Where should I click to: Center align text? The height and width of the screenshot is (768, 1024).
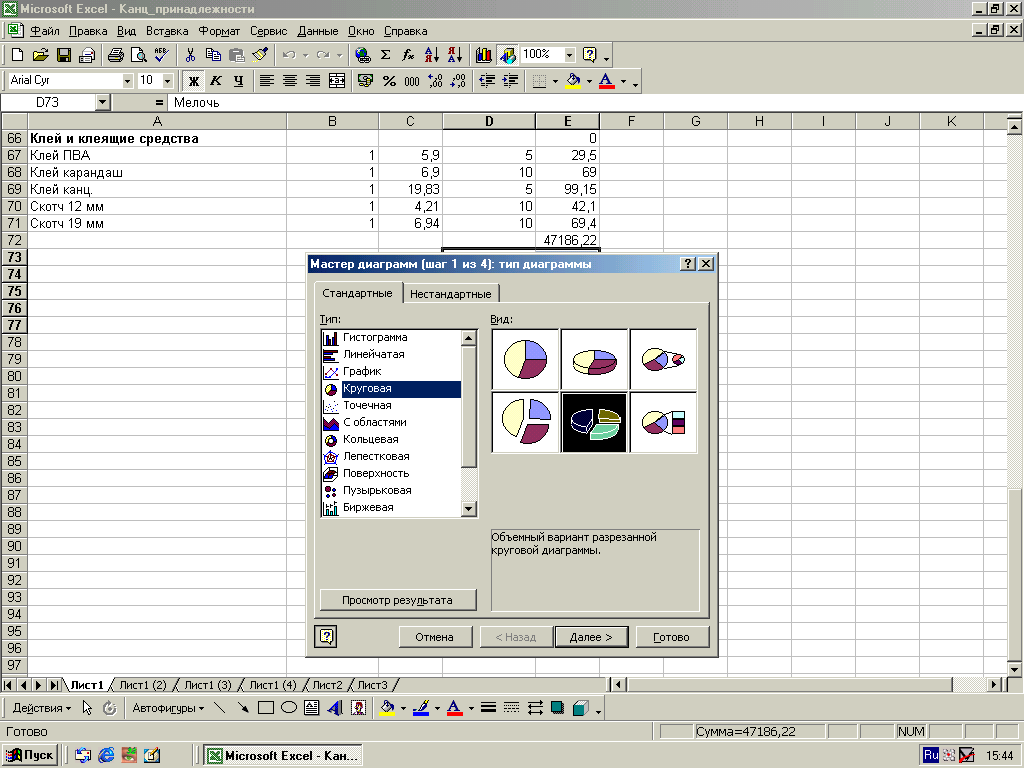point(290,81)
